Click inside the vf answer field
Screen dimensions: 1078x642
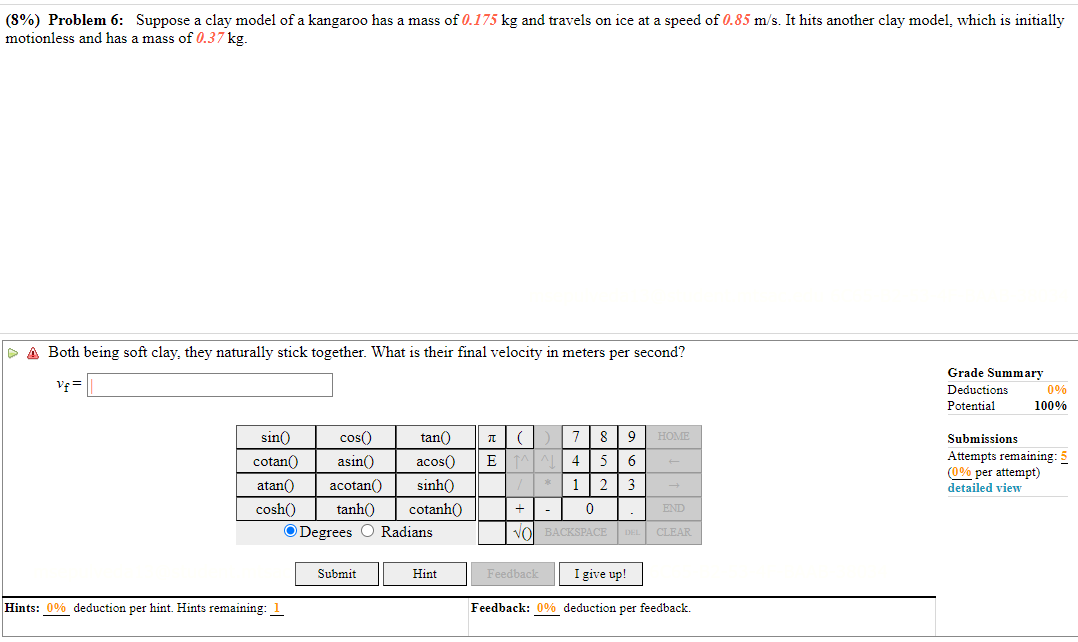tap(209, 384)
